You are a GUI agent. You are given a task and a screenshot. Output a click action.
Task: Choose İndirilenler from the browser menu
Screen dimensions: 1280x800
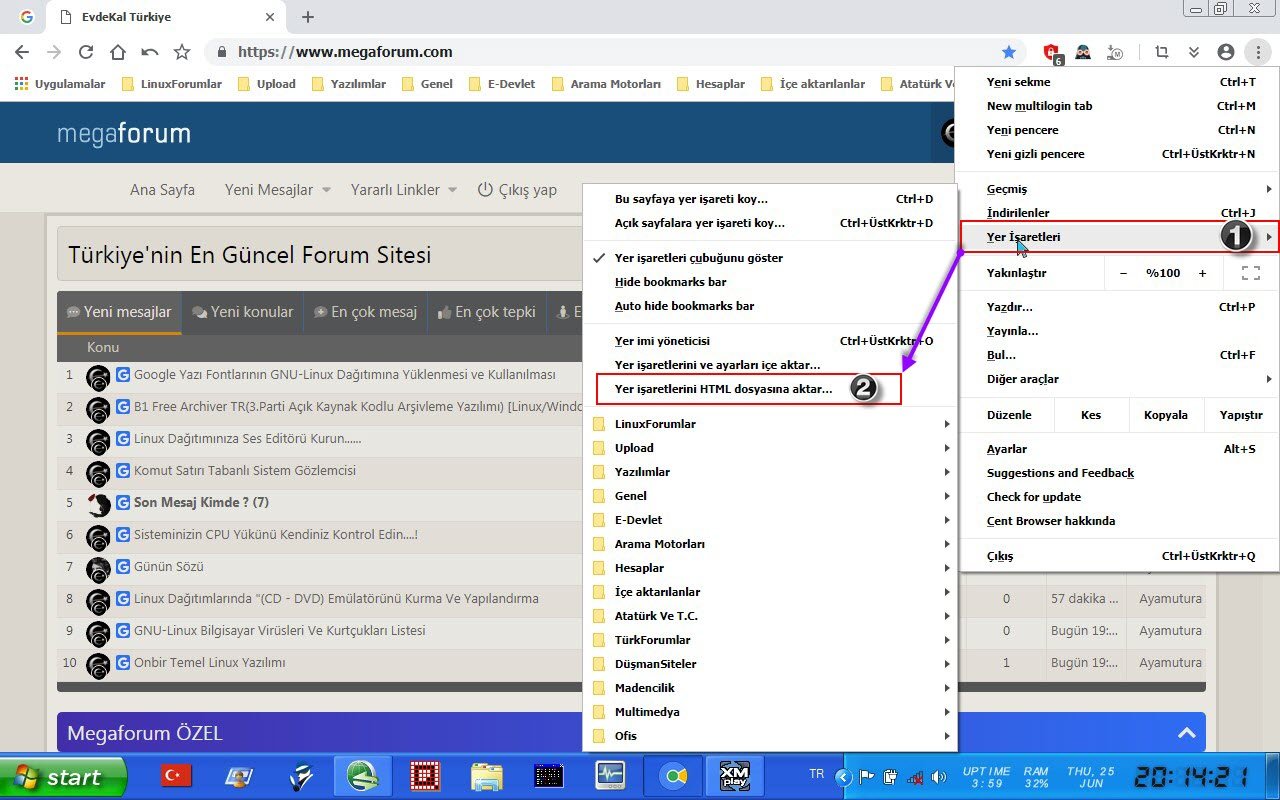1117,213
